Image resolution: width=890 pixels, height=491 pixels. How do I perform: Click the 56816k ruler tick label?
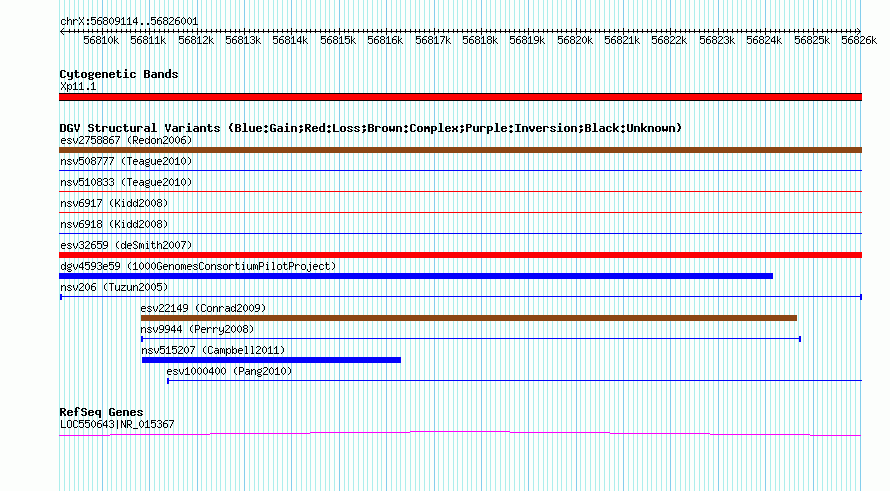click(385, 41)
